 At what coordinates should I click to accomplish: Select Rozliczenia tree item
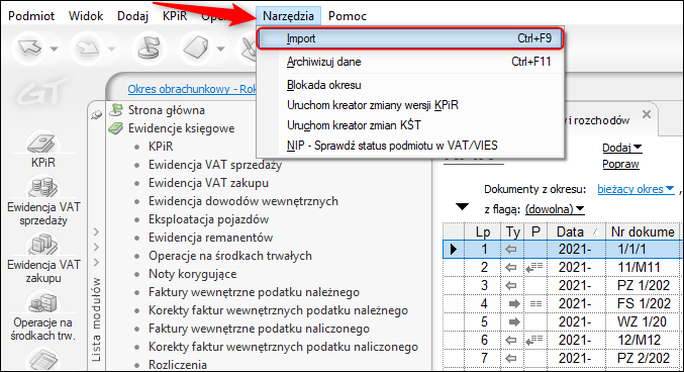(178, 365)
